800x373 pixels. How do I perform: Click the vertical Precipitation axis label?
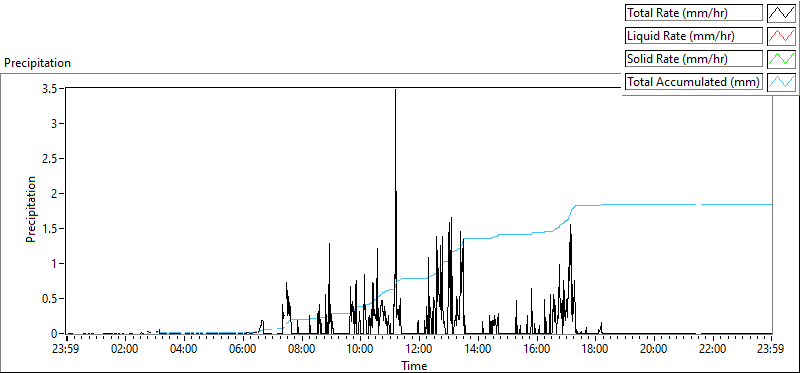[31, 210]
